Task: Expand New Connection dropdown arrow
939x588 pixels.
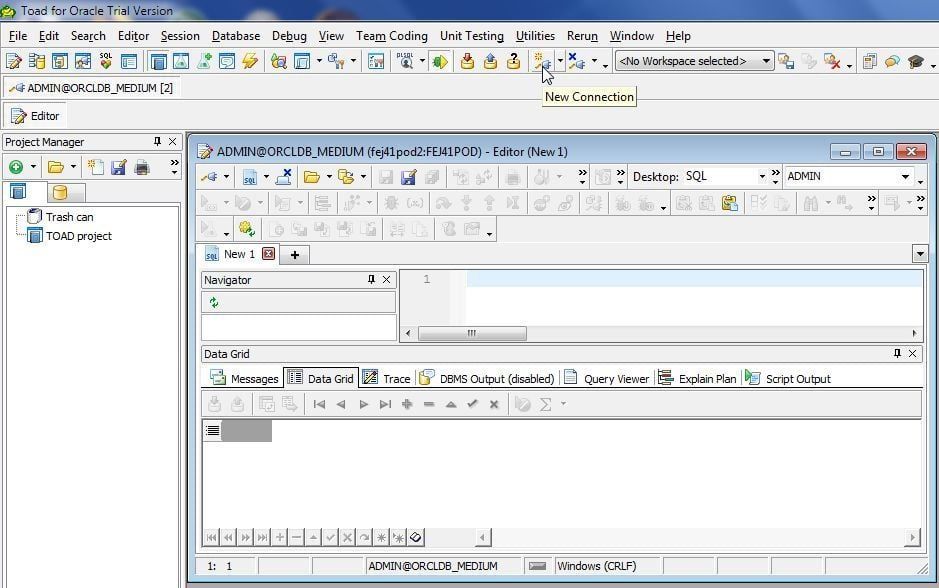Action: tap(560, 60)
